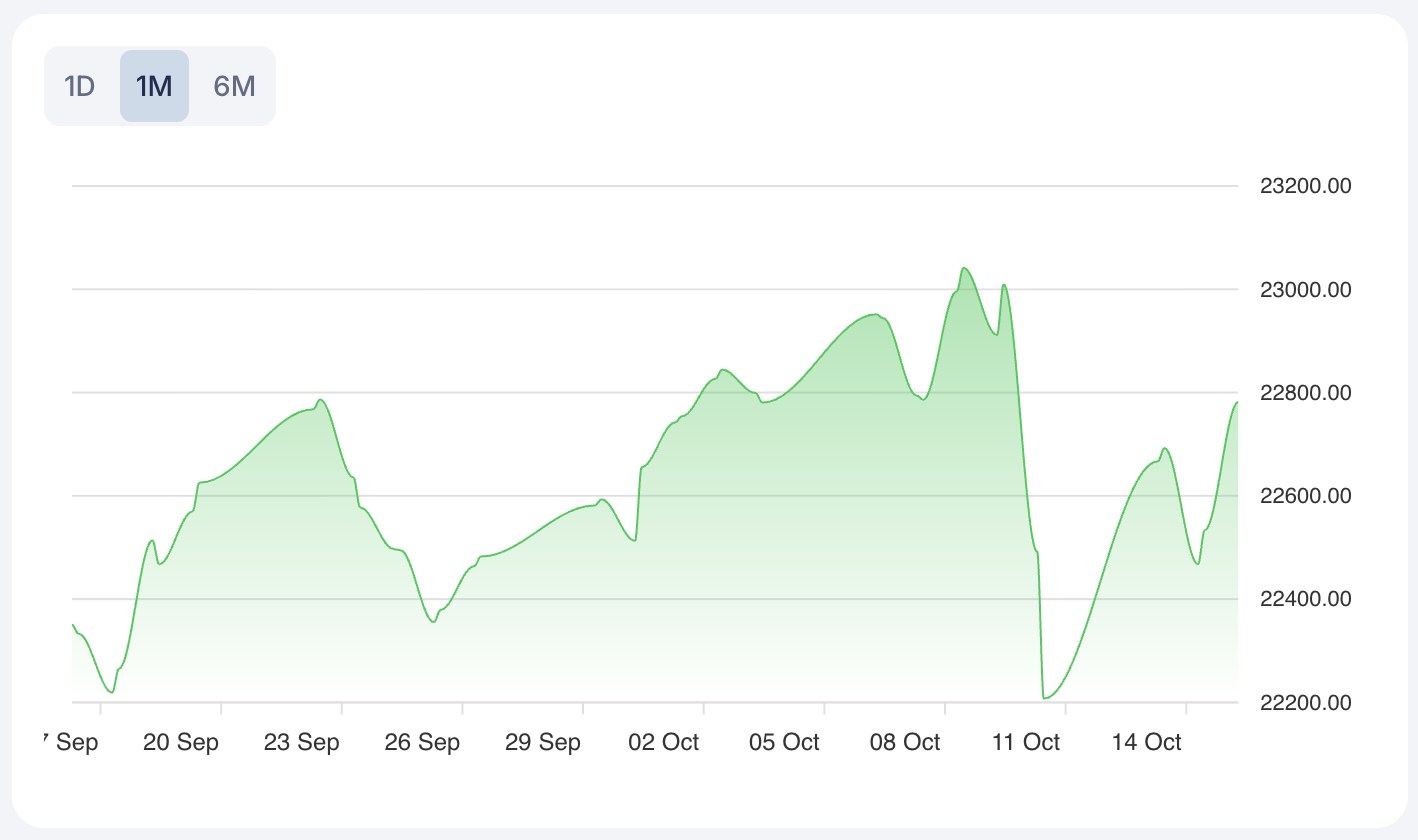Click the 20 Sep x-axis label
Screen dimensions: 1418x840
click(181, 742)
